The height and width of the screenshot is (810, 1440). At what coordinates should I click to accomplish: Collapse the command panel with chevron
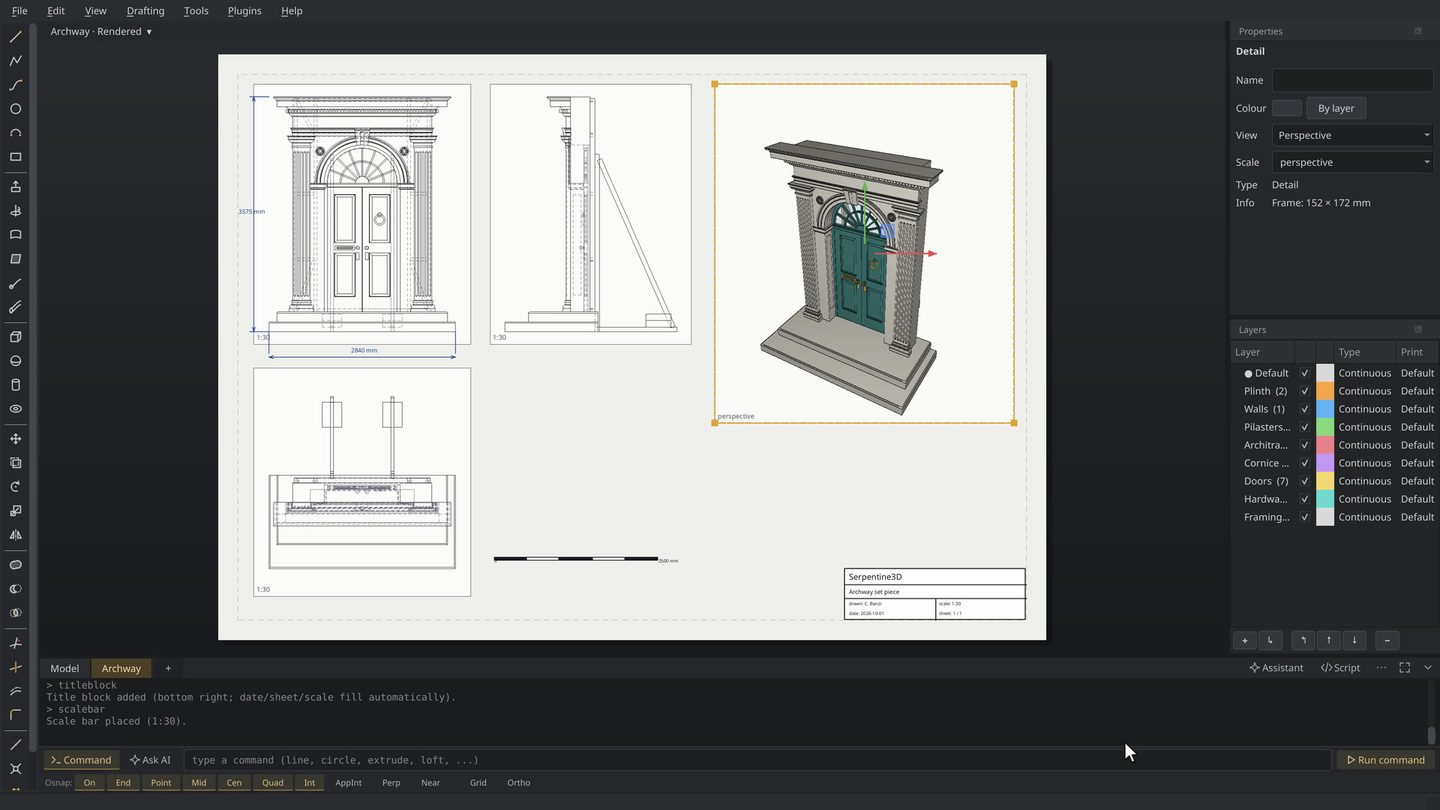(x=1428, y=668)
